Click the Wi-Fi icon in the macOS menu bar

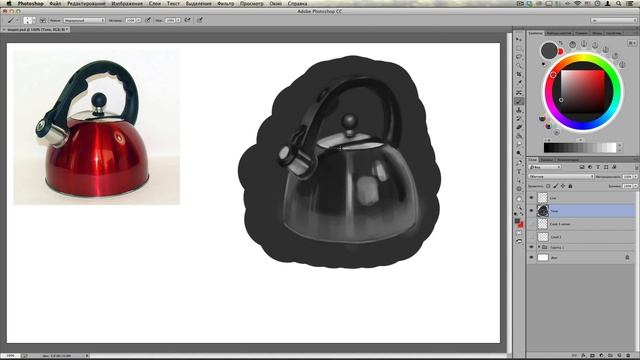578,3
